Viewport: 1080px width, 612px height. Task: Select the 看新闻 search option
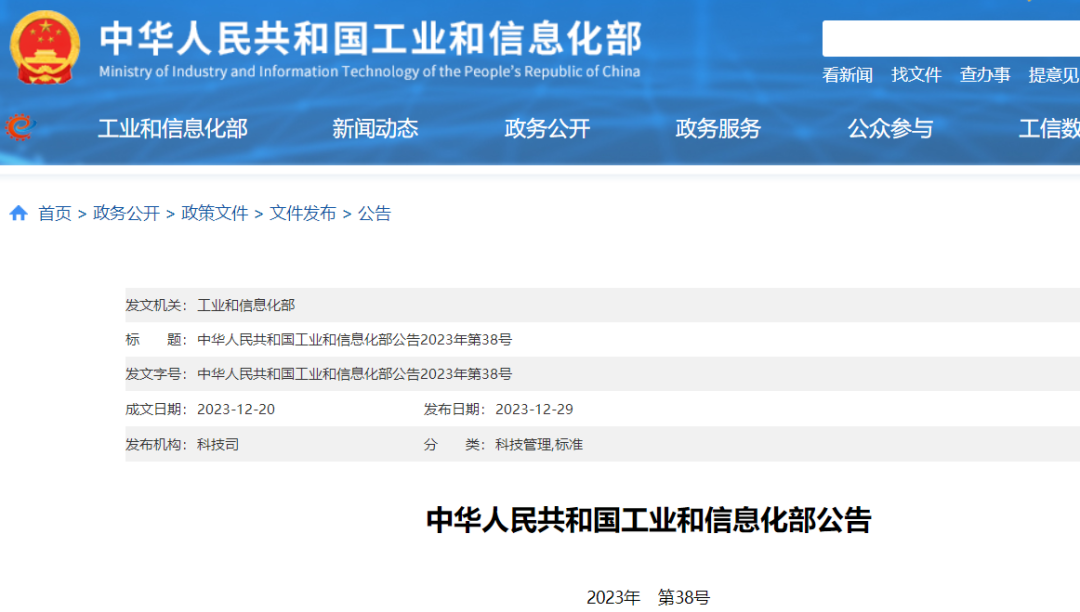(x=847, y=75)
